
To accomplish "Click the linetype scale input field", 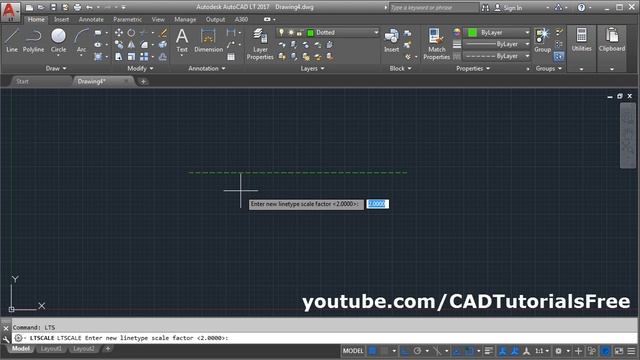I will pyautogui.click(x=378, y=204).
